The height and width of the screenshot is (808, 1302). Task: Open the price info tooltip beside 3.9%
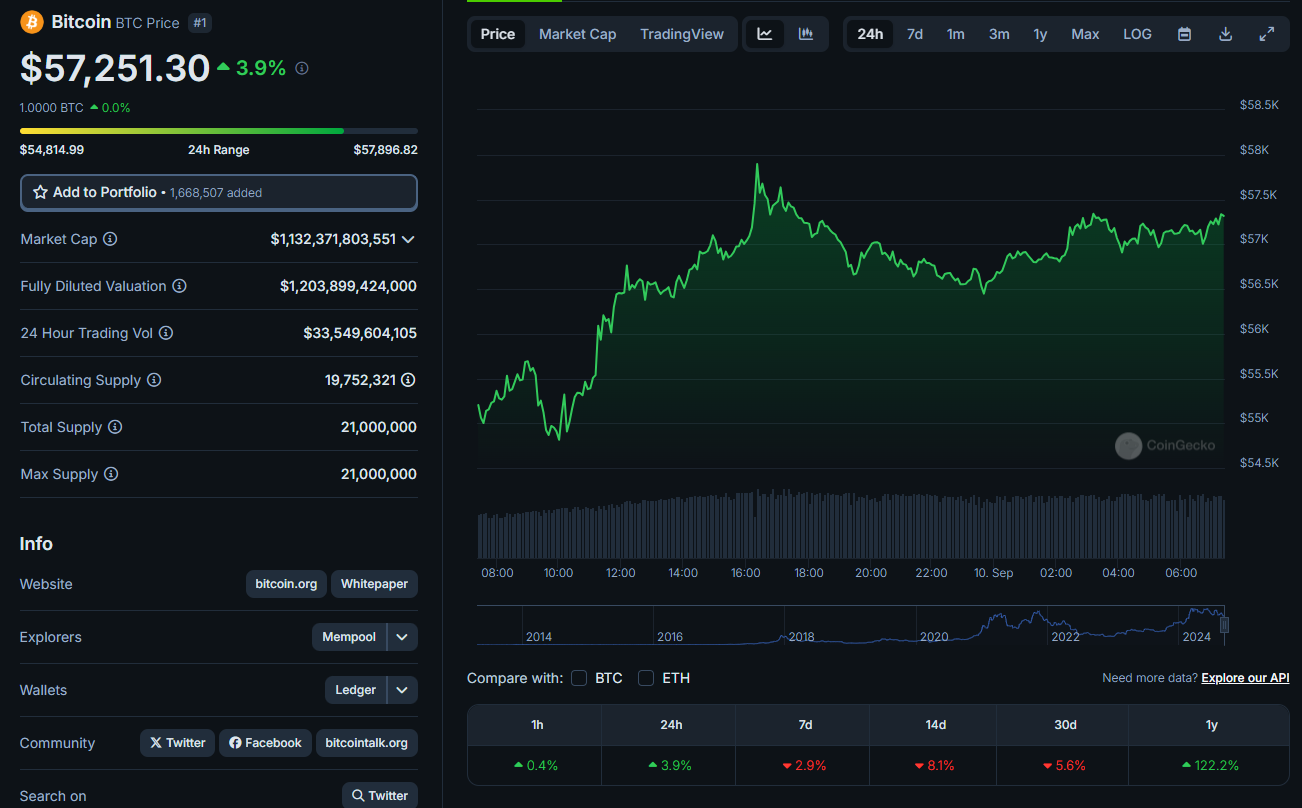(x=302, y=68)
